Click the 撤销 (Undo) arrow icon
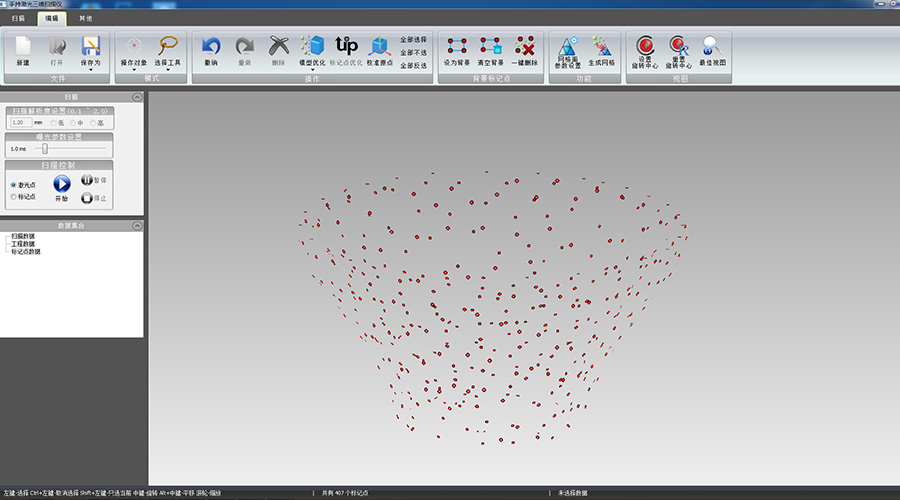The height and width of the screenshot is (500, 900). 211,46
